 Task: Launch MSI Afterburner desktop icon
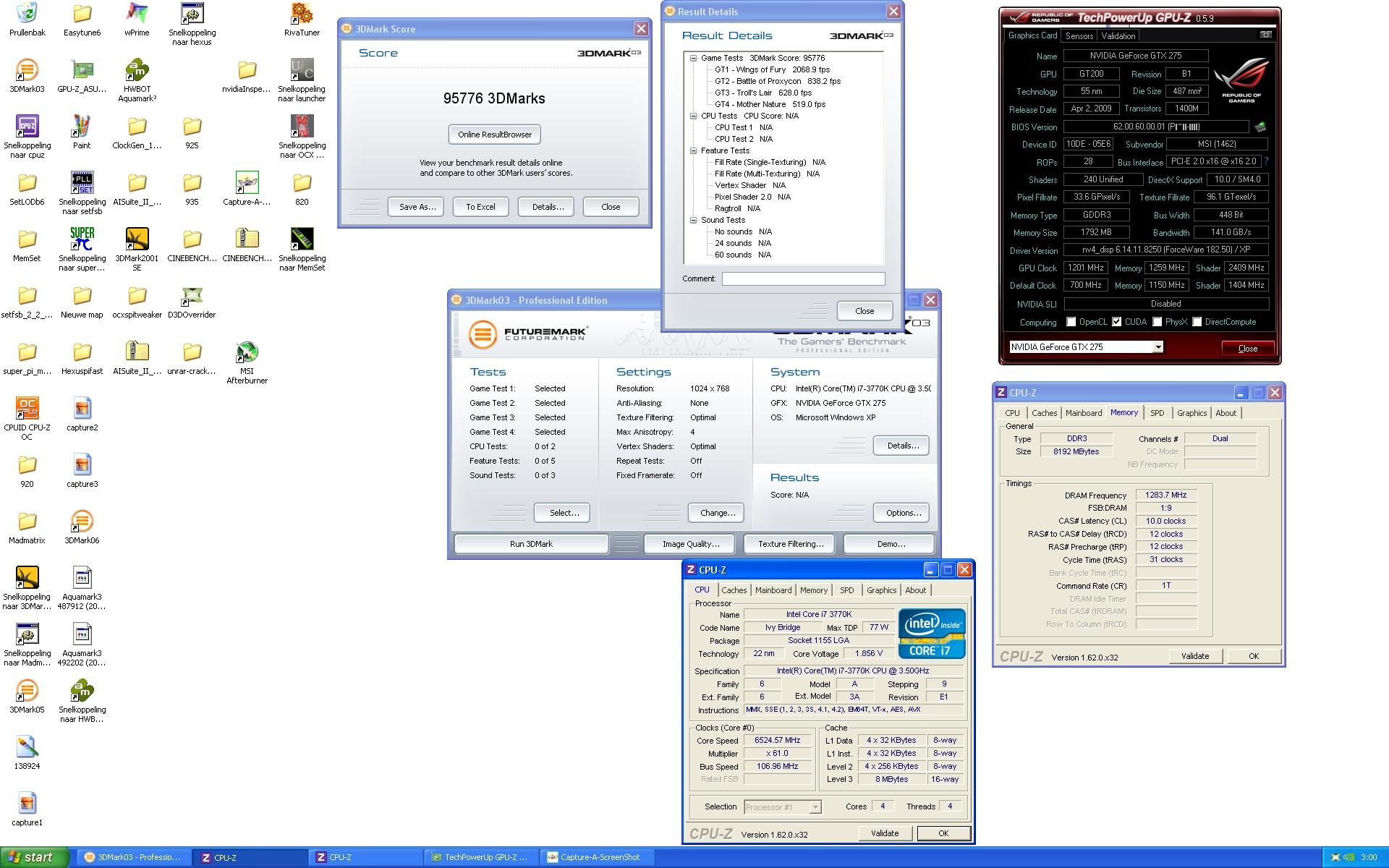[x=247, y=362]
